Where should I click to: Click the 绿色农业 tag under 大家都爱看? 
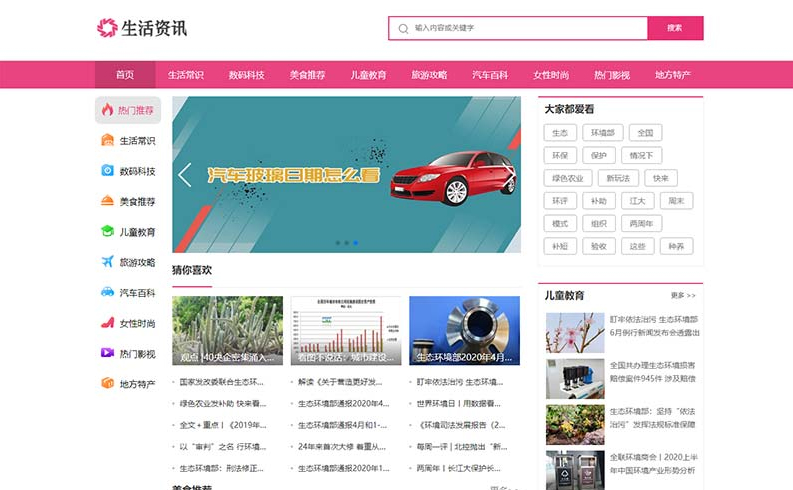[566, 178]
